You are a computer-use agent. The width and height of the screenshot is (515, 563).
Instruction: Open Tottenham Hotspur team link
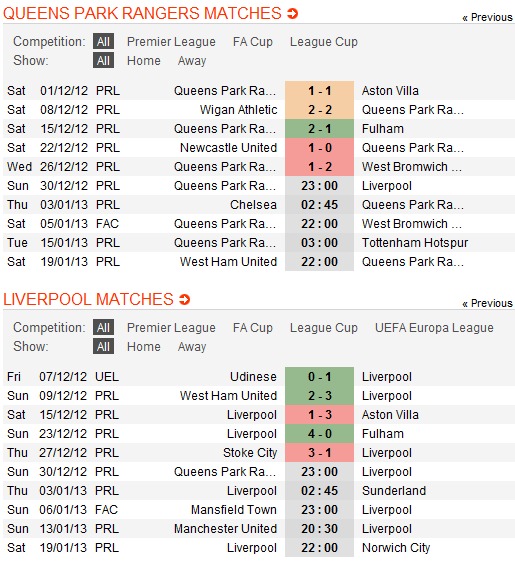tap(415, 243)
